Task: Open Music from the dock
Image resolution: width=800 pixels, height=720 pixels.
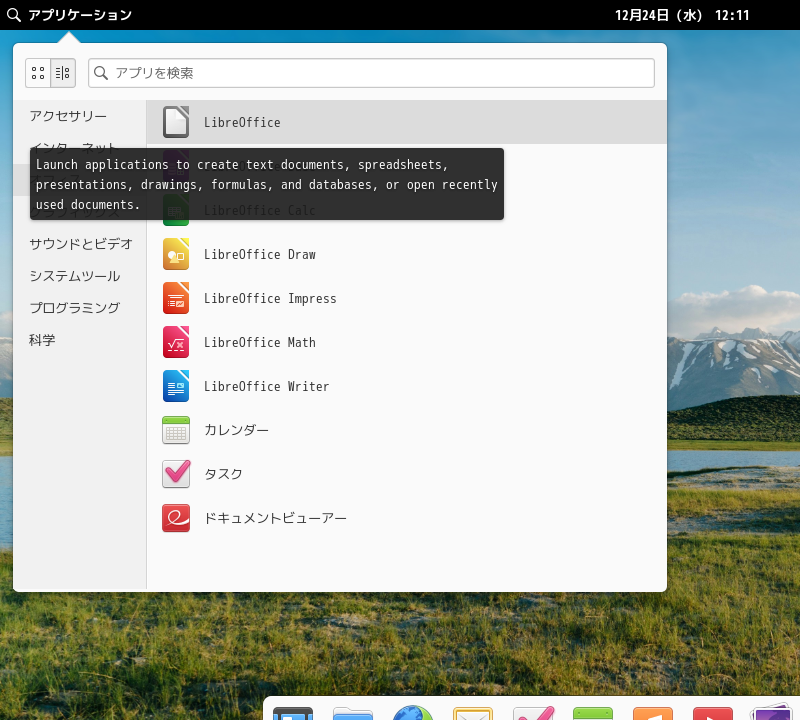Action: (653, 713)
